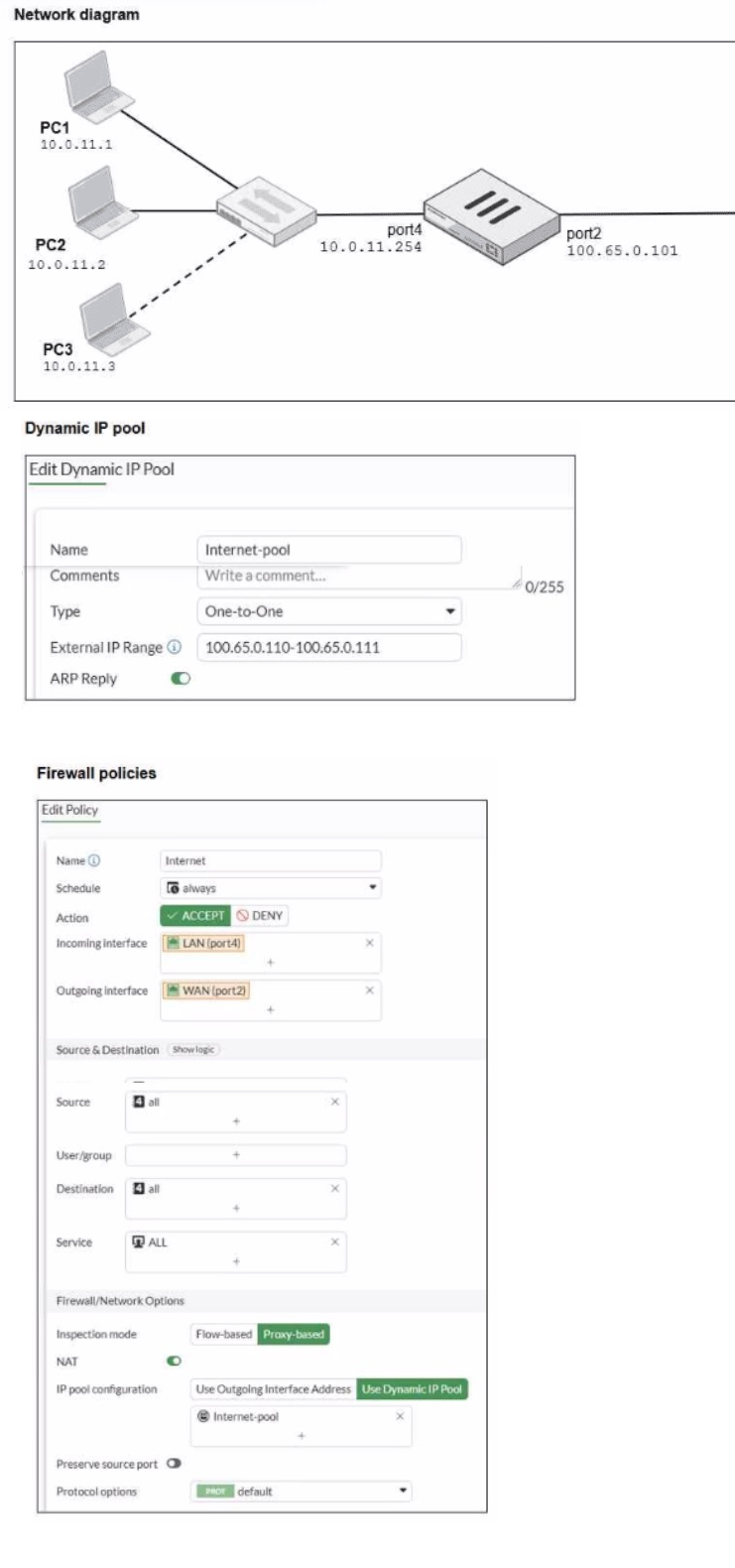Click plus icon to add Service
The image size is (735, 1568).
click(236, 1261)
